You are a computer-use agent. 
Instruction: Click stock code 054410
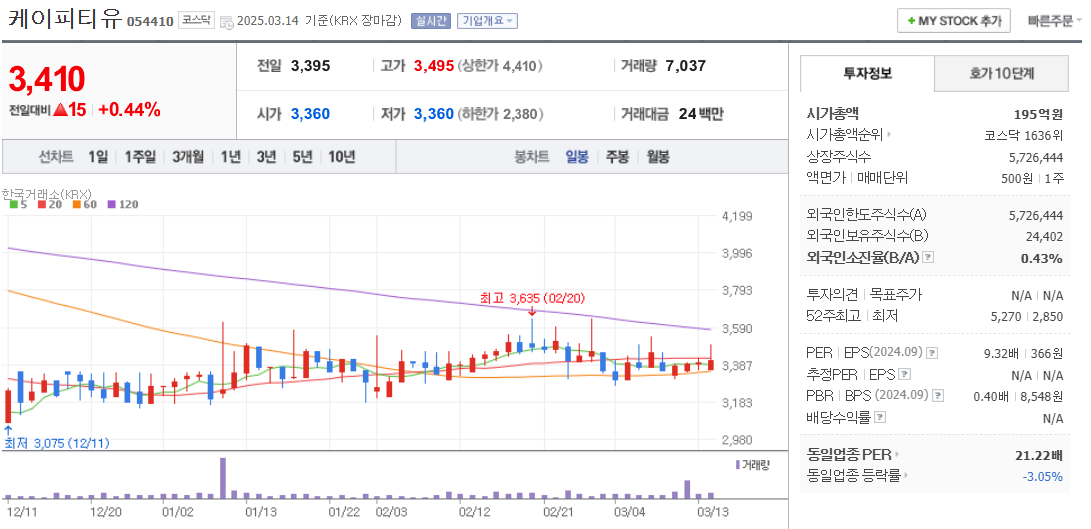(x=150, y=22)
